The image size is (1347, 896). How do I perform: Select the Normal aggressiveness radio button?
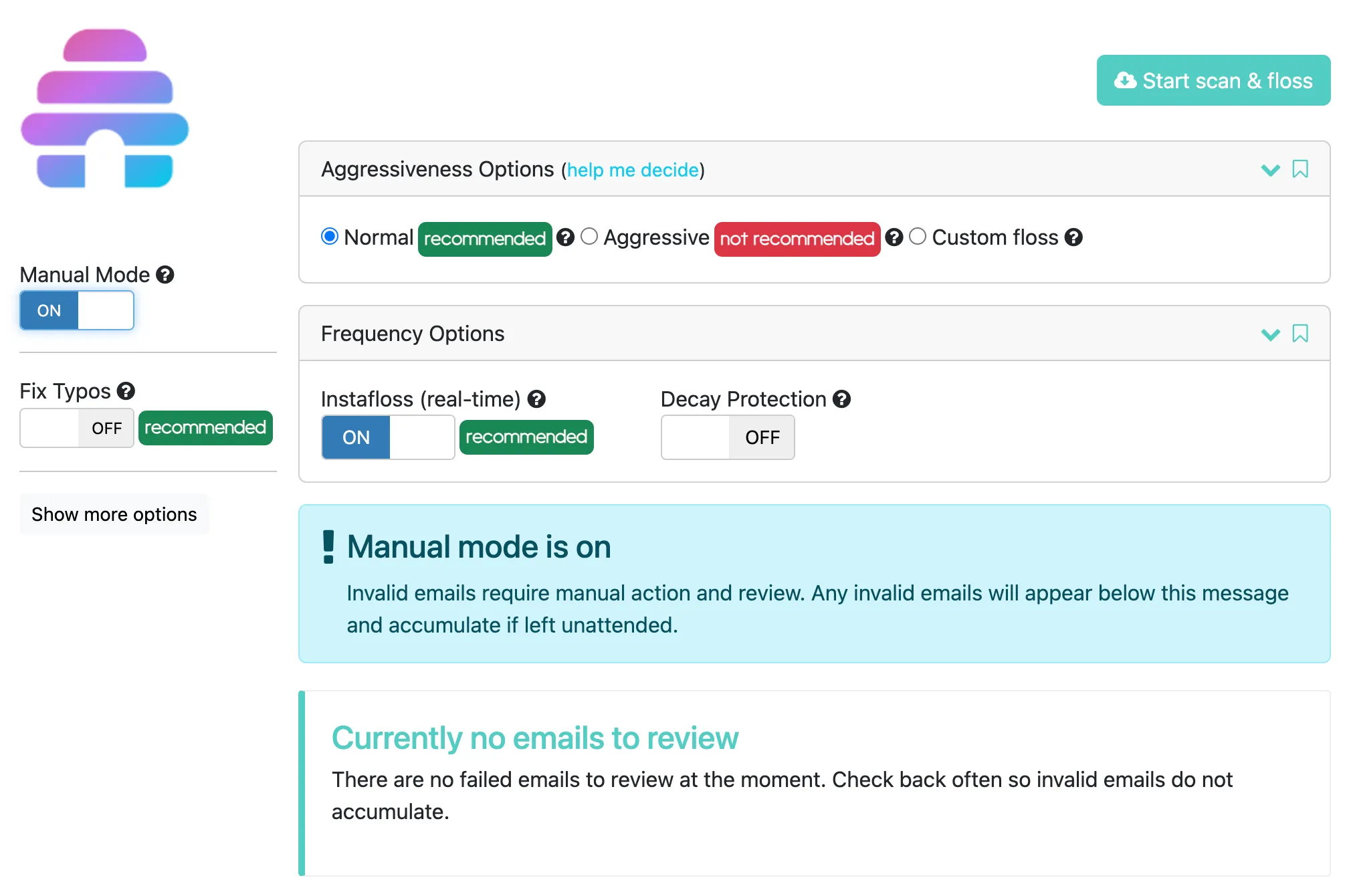pos(330,237)
